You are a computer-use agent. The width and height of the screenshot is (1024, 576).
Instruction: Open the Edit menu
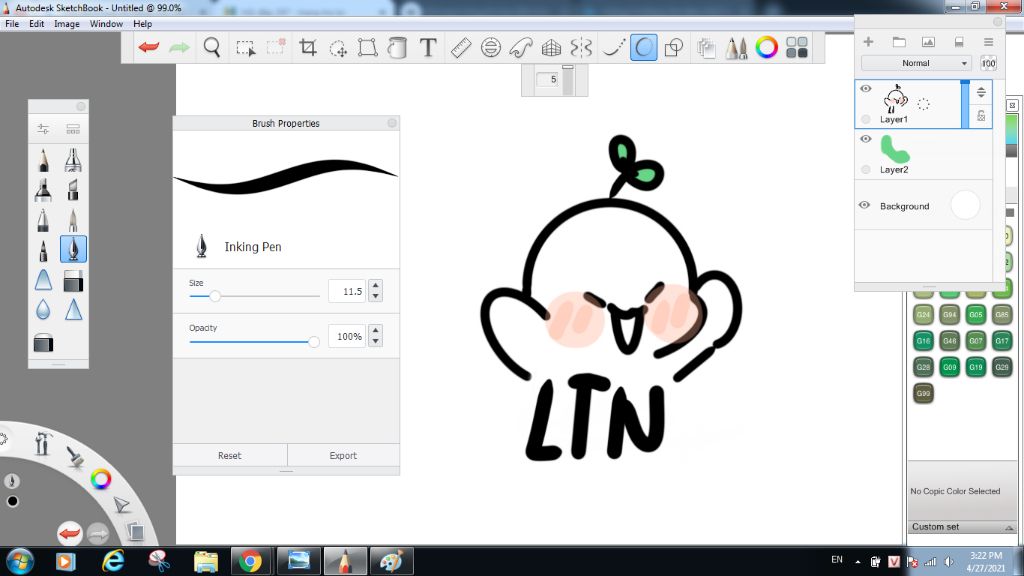[37, 24]
